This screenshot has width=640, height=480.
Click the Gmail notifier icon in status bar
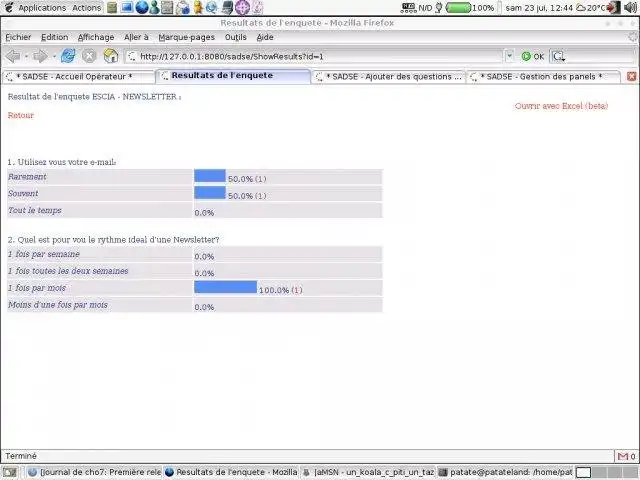click(623, 456)
